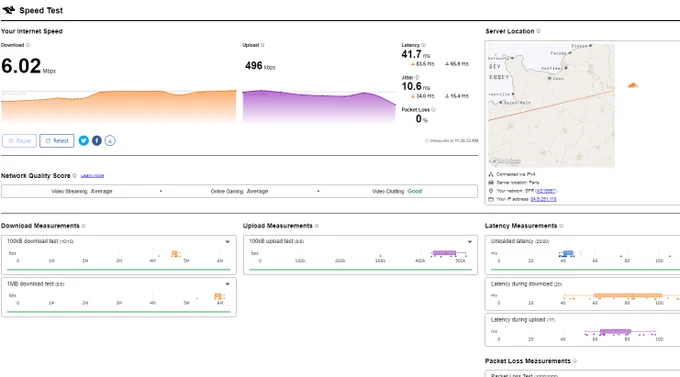The image size is (680, 377).
Task: Open the Packet Loss Measurements info icon
Action: click(x=575, y=361)
